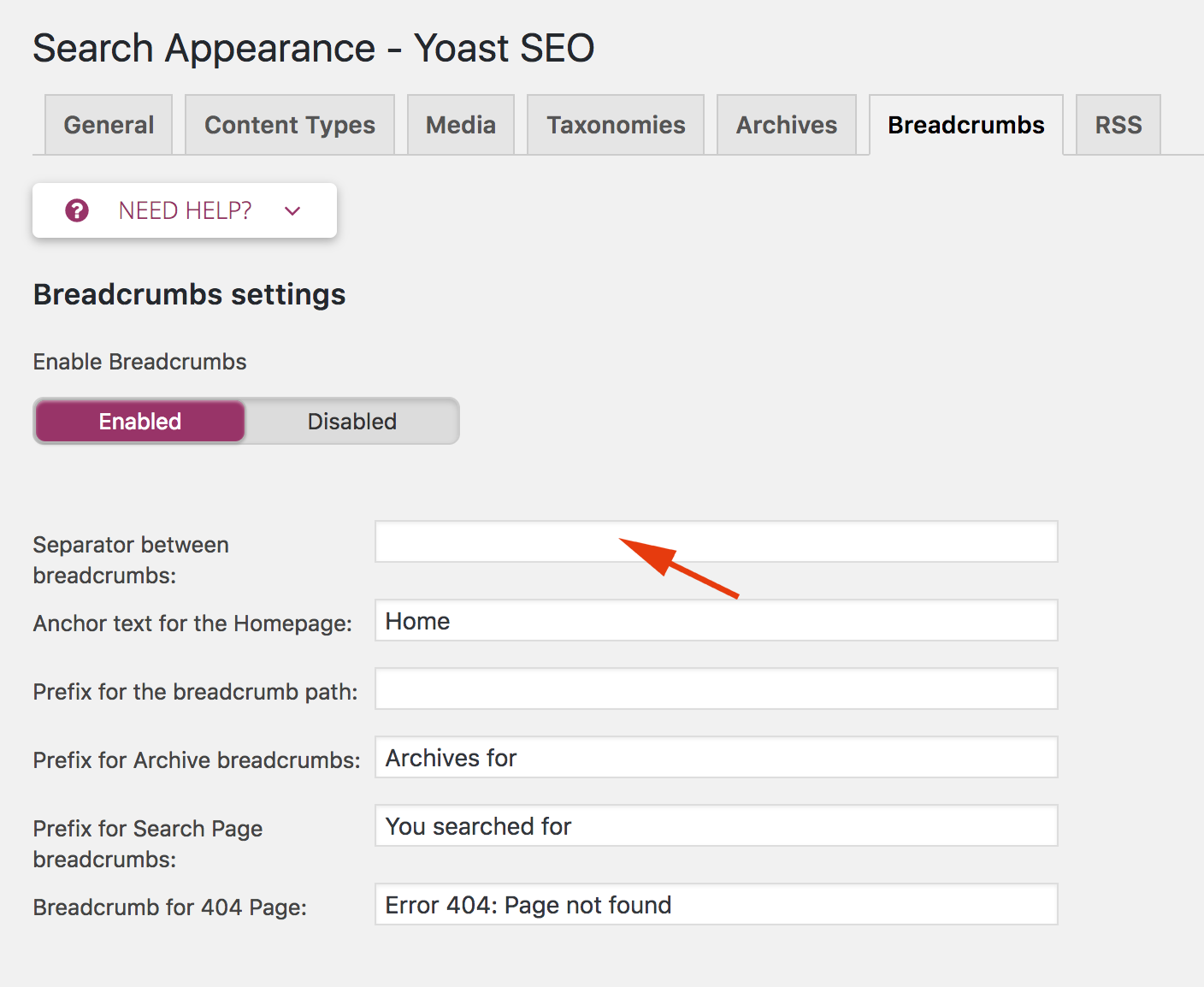This screenshot has width=1204, height=987.
Task: Go to the Media tab
Action: (x=461, y=125)
